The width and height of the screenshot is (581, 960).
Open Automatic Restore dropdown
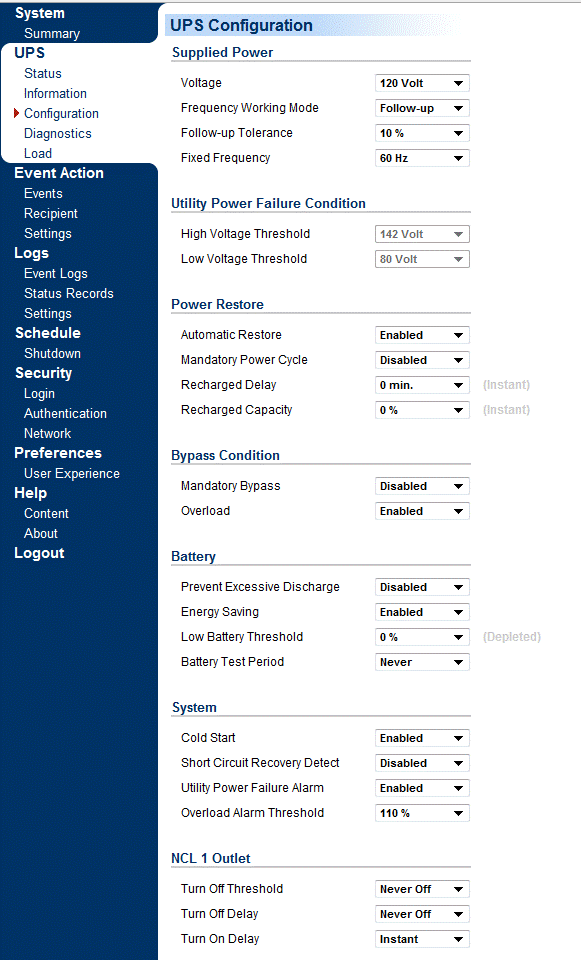coord(422,336)
